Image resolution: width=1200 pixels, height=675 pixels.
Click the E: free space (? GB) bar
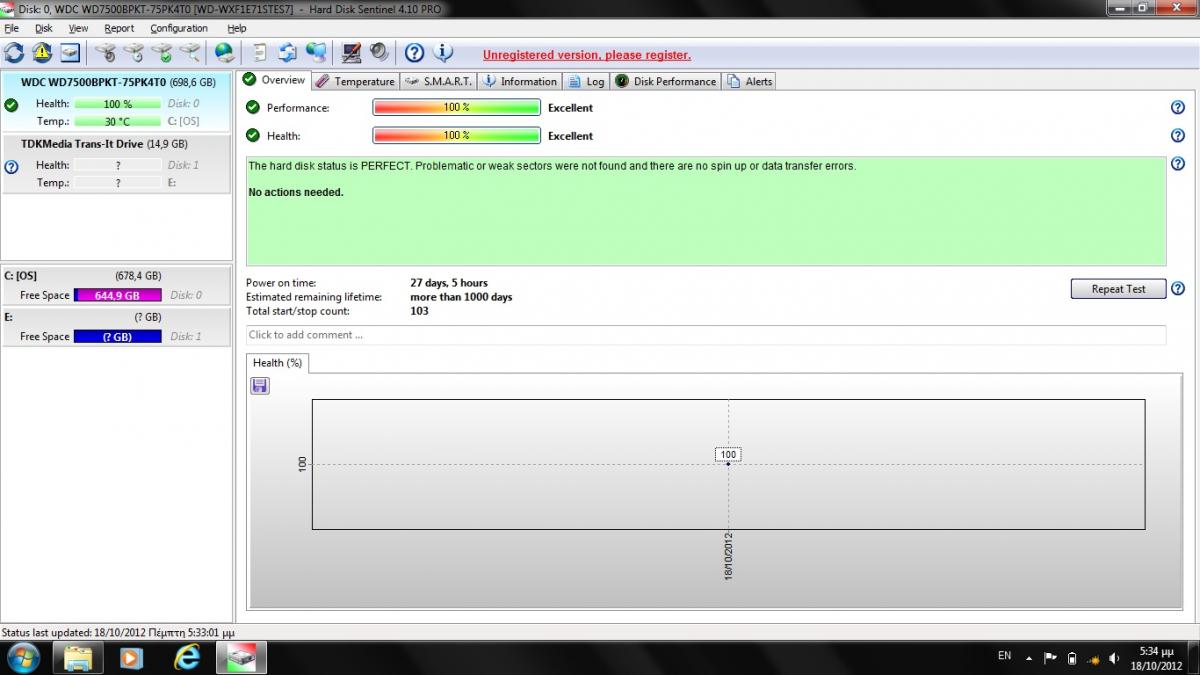(117, 336)
